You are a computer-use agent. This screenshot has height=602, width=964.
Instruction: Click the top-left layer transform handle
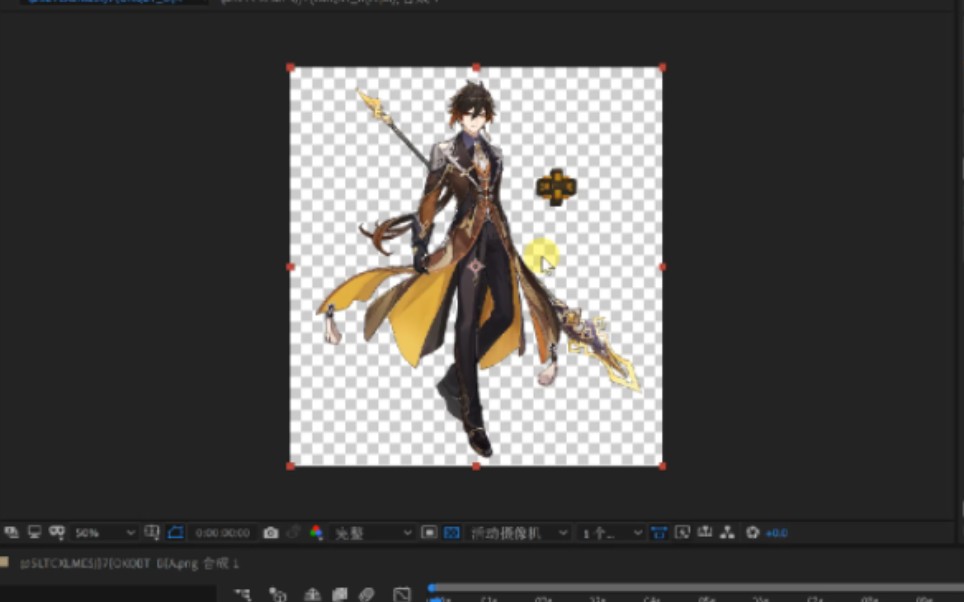click(x=290, y=68)
